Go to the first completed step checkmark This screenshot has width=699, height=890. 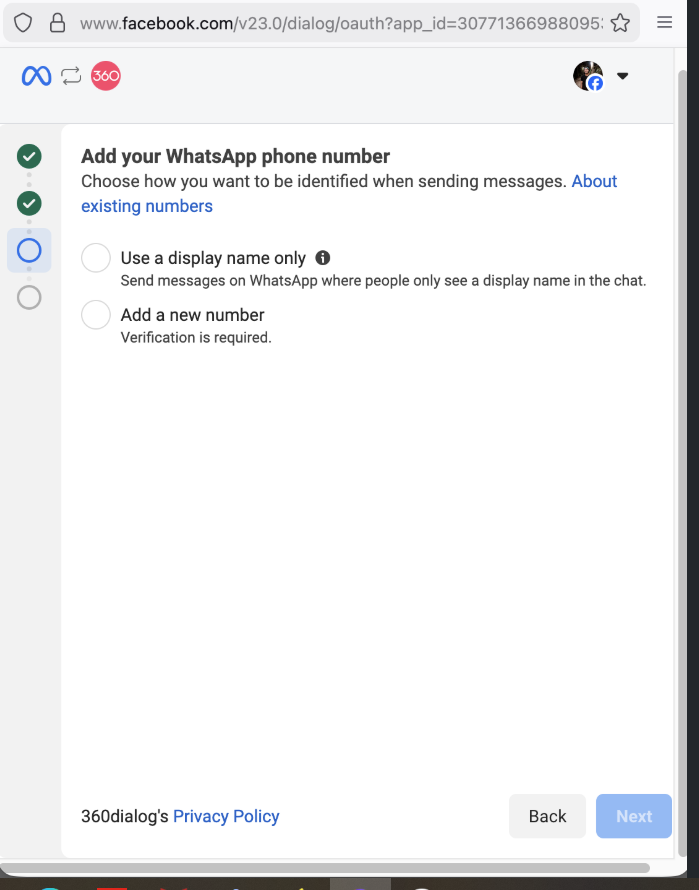(29, 156)
